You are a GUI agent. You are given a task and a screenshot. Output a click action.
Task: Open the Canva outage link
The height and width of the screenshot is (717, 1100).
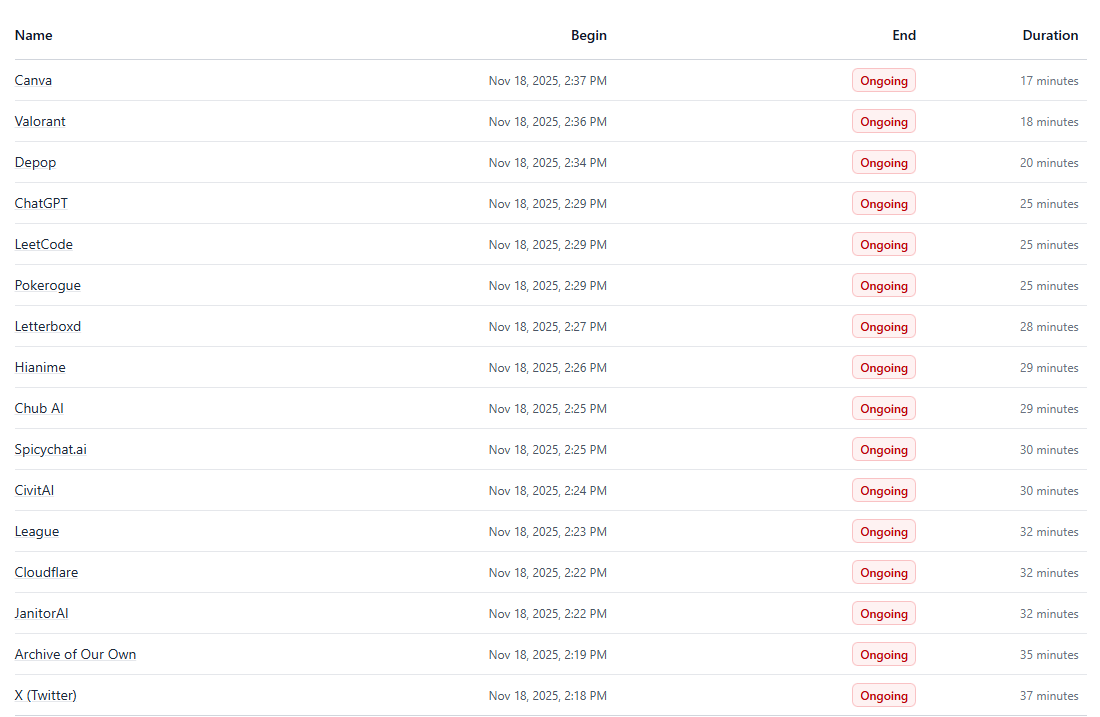[x=33, y=81]
